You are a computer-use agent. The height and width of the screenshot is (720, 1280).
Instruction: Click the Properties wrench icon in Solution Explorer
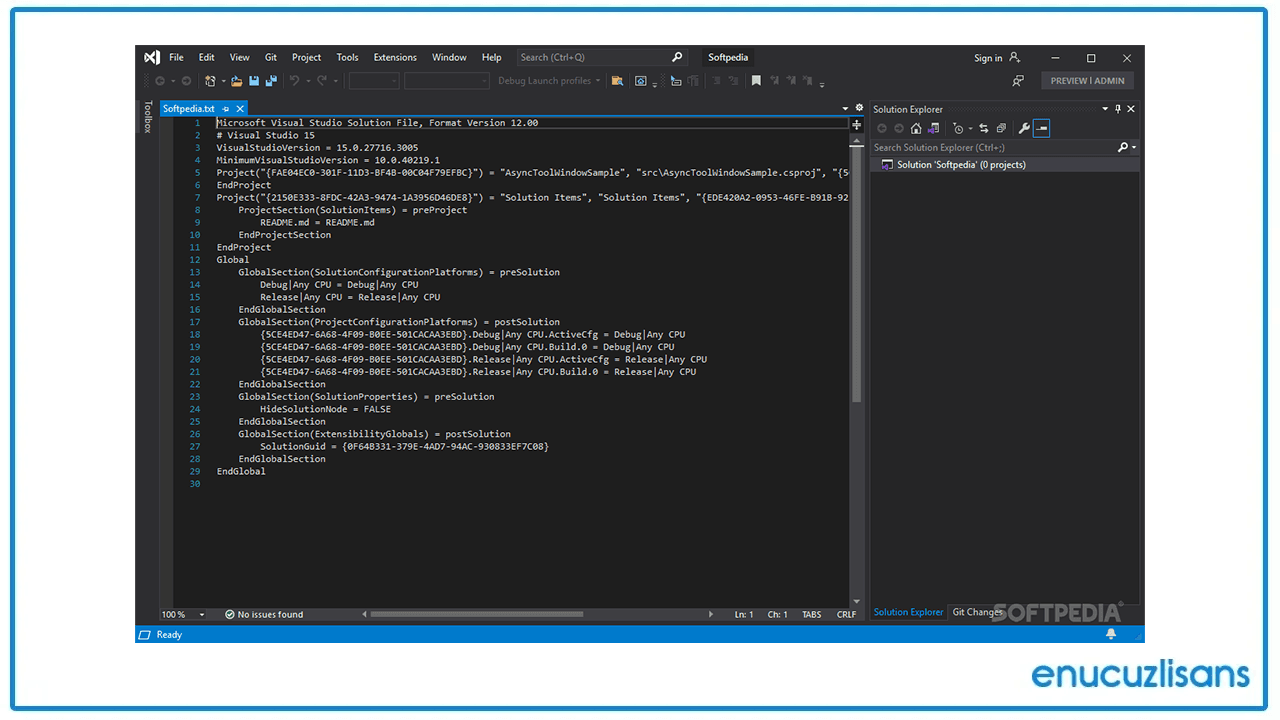click(x=1024, y=127)
